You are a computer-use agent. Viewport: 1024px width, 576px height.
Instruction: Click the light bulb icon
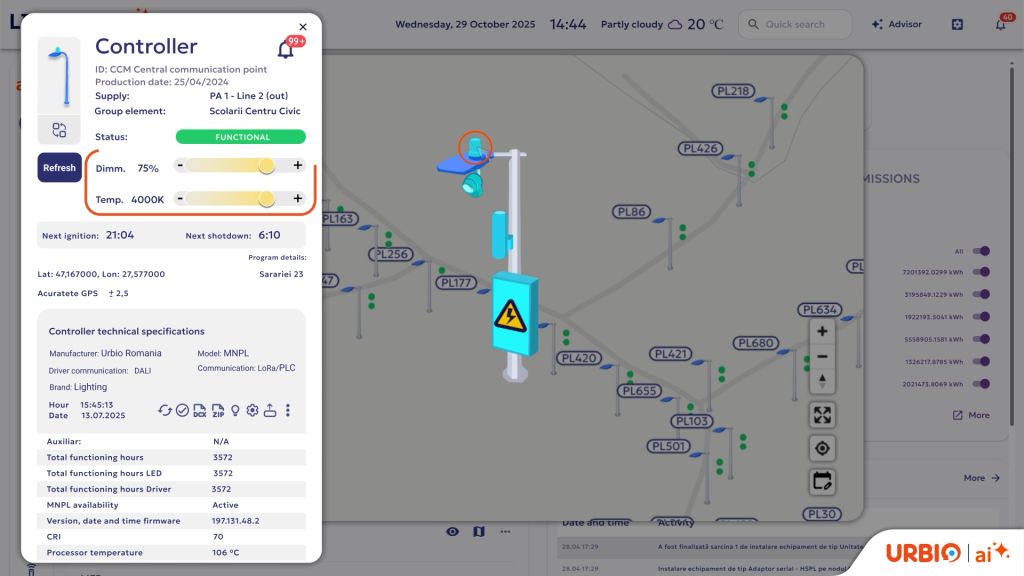pyautogui.click(x=235, y=410)
